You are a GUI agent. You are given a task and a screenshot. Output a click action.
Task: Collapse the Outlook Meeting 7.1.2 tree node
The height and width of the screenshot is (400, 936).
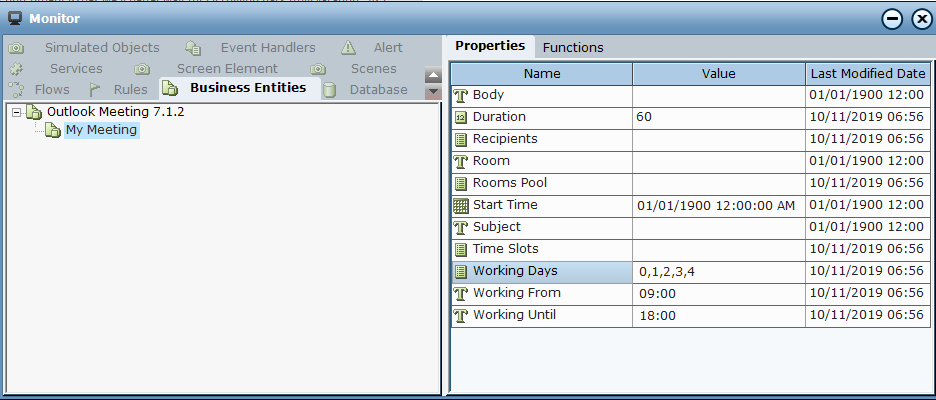(x=17, y=112)
